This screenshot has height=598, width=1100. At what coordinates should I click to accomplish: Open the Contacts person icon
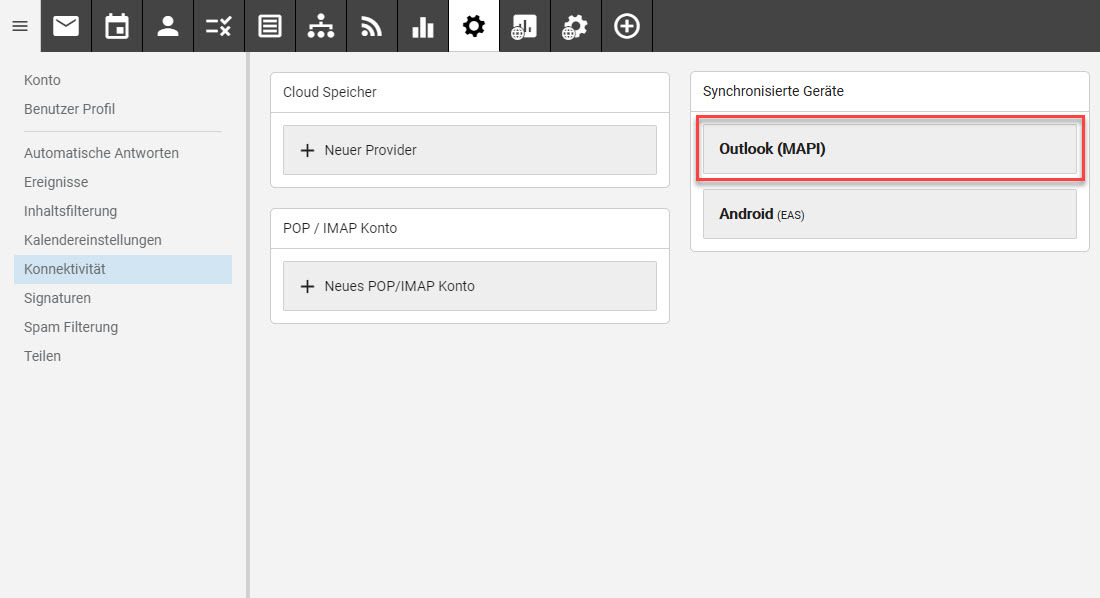pos(168,27)
